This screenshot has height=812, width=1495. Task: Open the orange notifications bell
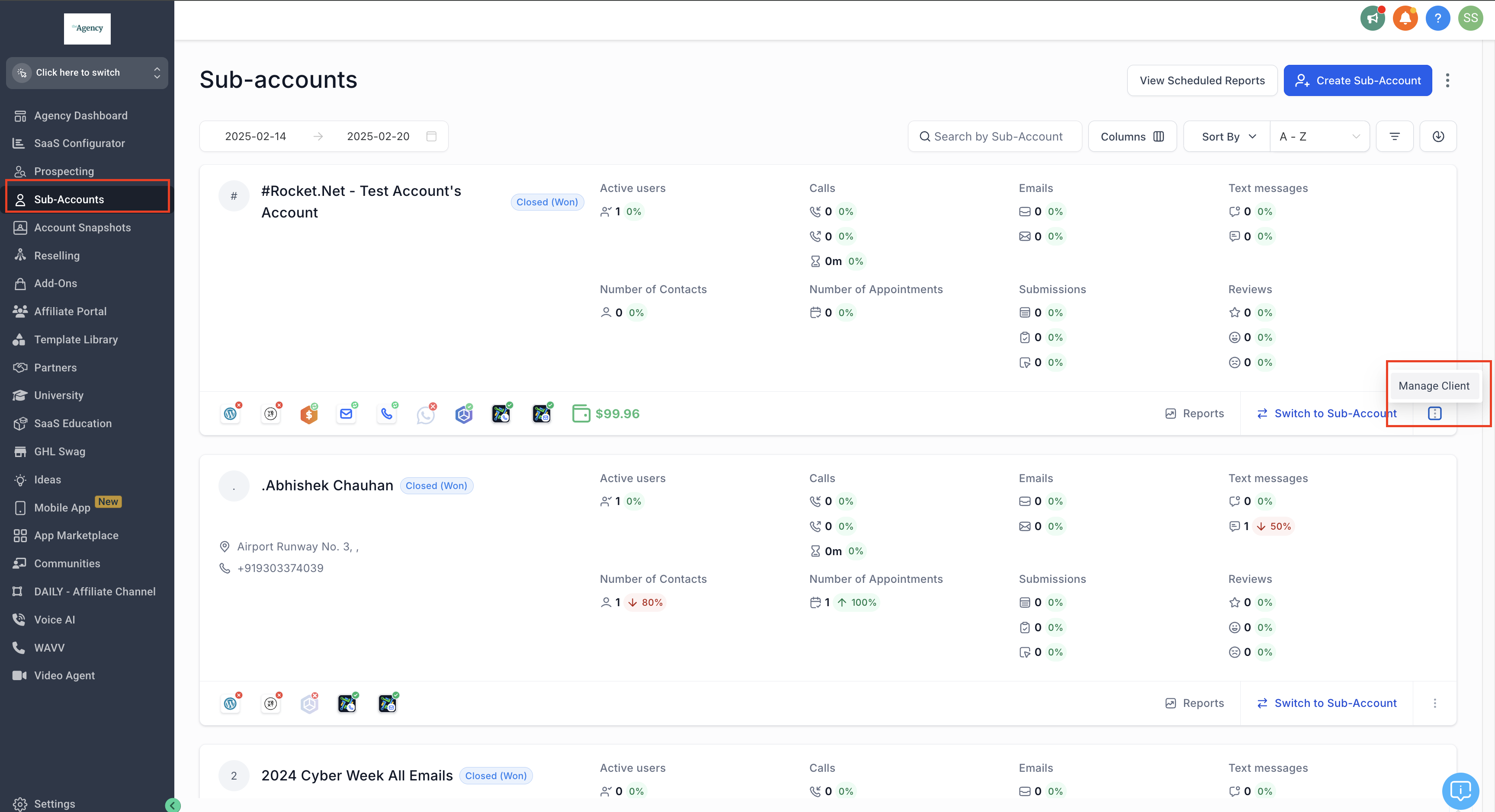(1405, 19)
